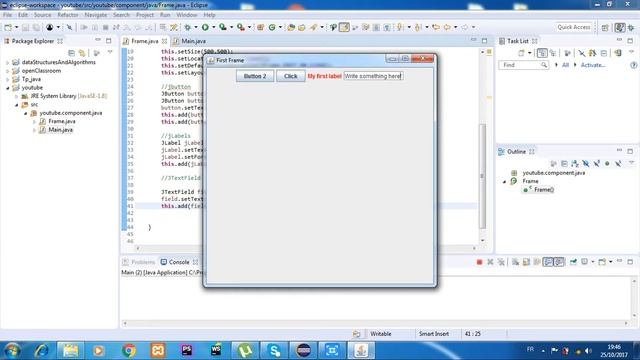This screenshot has width=640, height=360.
Task: Open the Window menu
Action: click(x=187, y=15)
